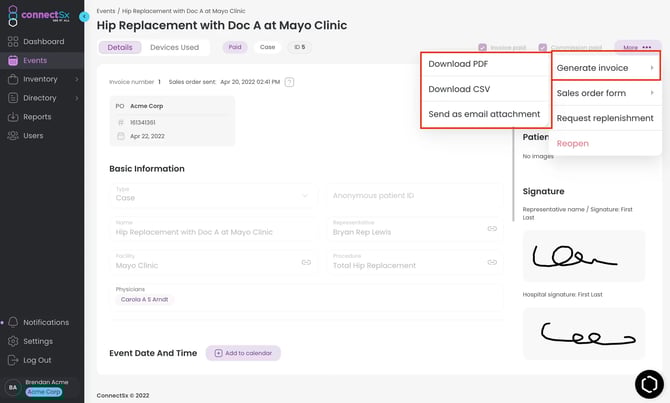Click the PO Acme Corp text
Screen dimensions: 670x403
[139, 106]
